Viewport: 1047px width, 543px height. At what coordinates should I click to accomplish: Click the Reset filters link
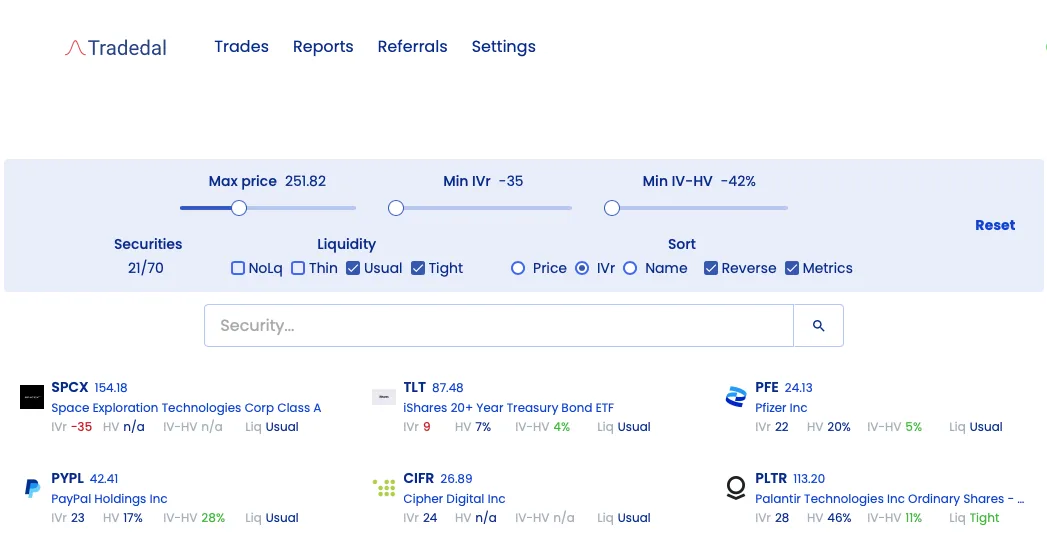click(x=995, y=225)
